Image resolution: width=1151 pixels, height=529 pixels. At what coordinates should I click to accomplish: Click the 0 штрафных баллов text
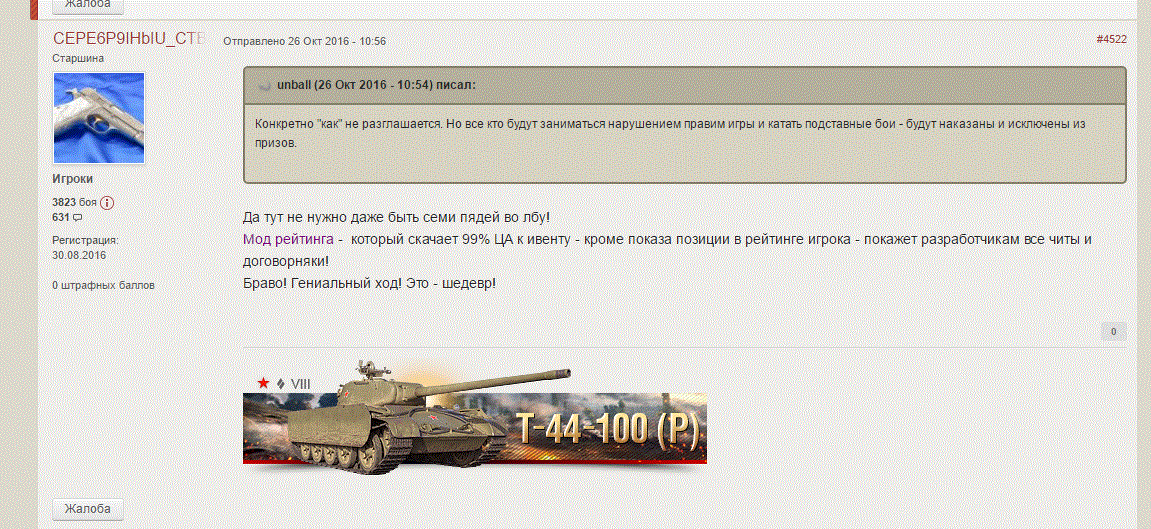[104, 285]
